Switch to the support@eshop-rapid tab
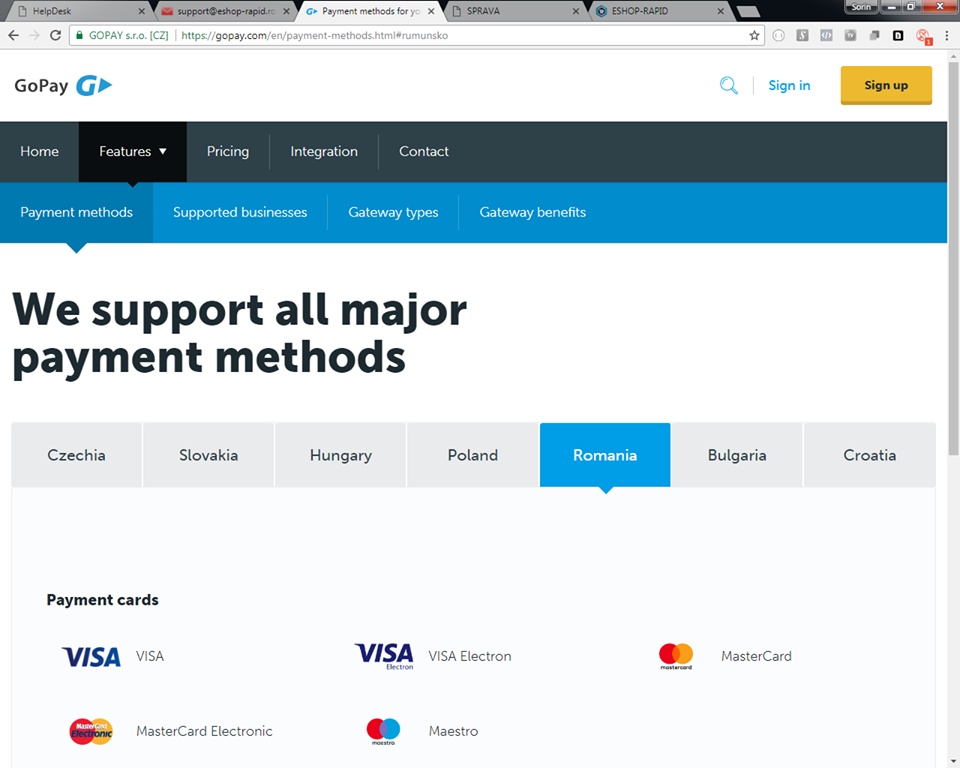 pos(225,11)
